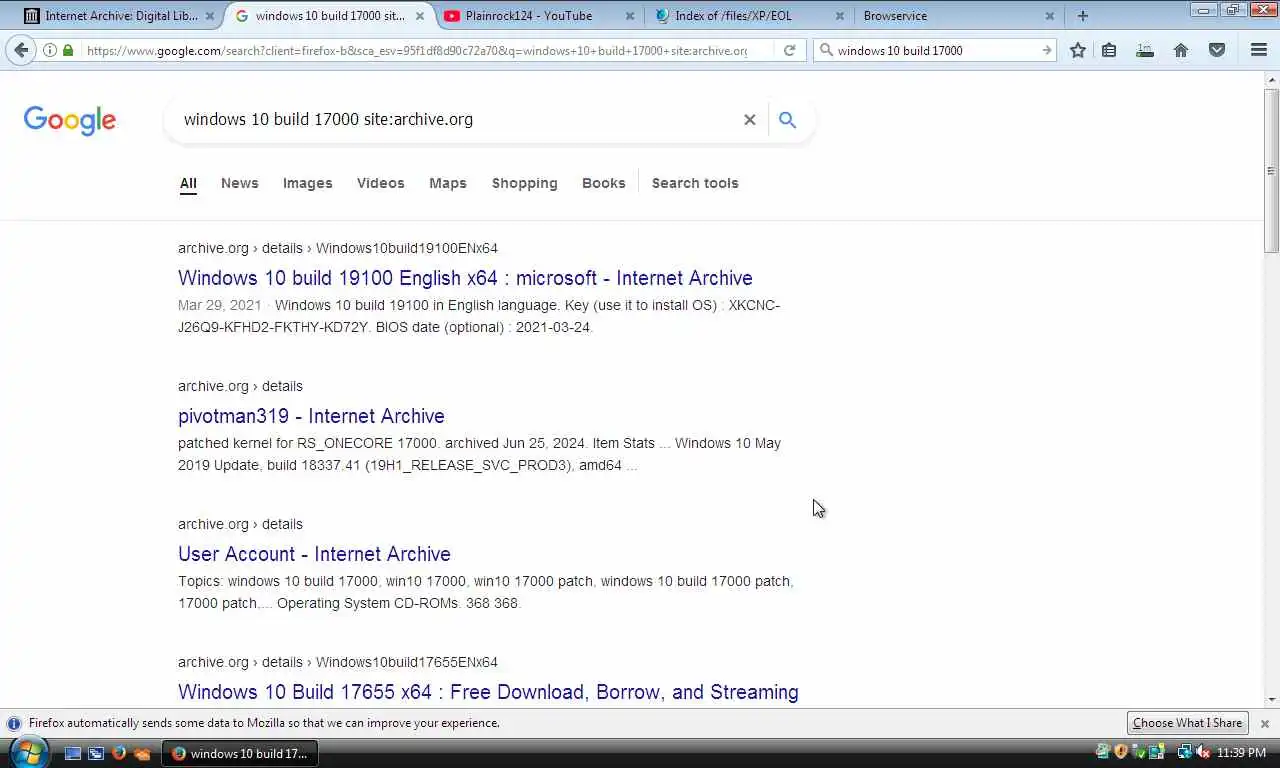Image resolution: width=1280 pixels, height=768 pixels.
Task: Click the security shield tray icon
Action: coord(1120,752)
